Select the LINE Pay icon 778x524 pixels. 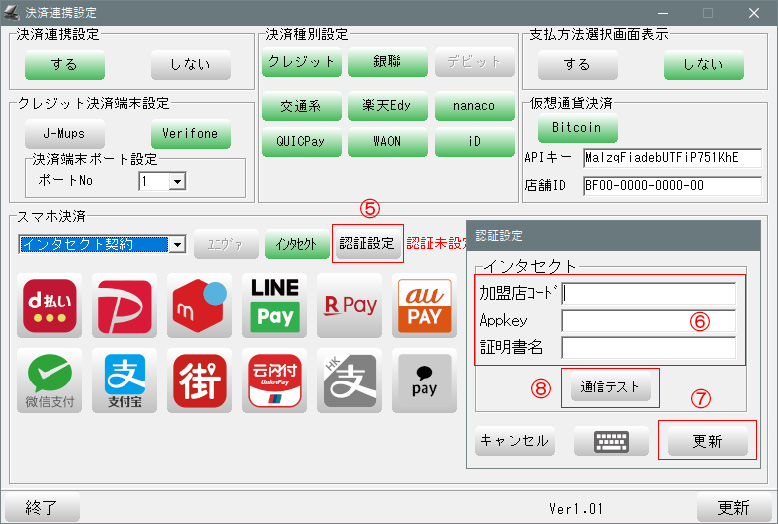pyautogui.click(x=274, y=305)
